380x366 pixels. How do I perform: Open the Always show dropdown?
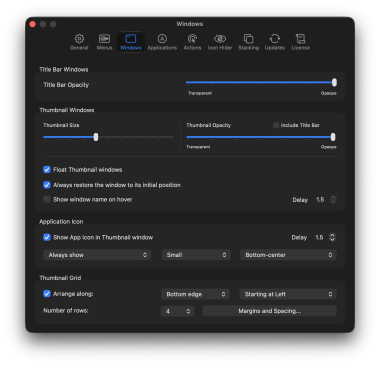(97, 255)
